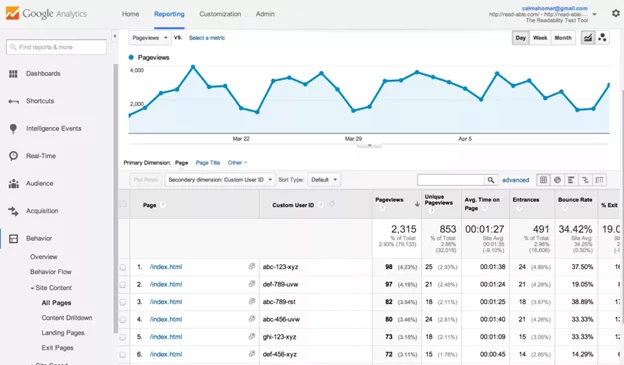Image resolution: width=624 pixels, height=365 pixels.
Task: Click the Pageviews sort descending arrow
Action: click(x=417, y=204)
